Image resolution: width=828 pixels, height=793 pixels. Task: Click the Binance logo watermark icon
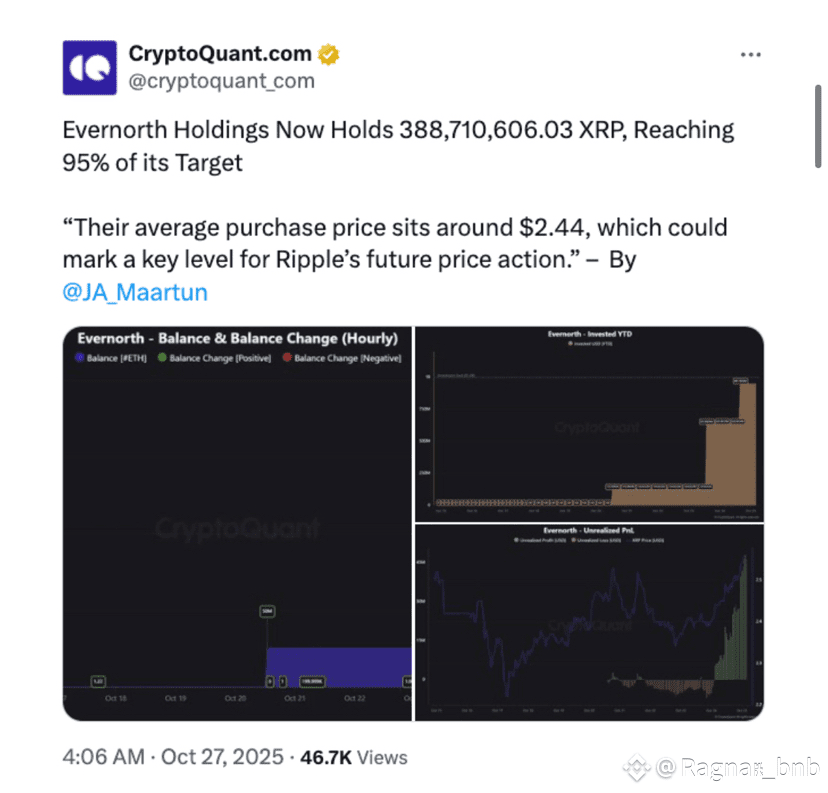coord(637,767)
